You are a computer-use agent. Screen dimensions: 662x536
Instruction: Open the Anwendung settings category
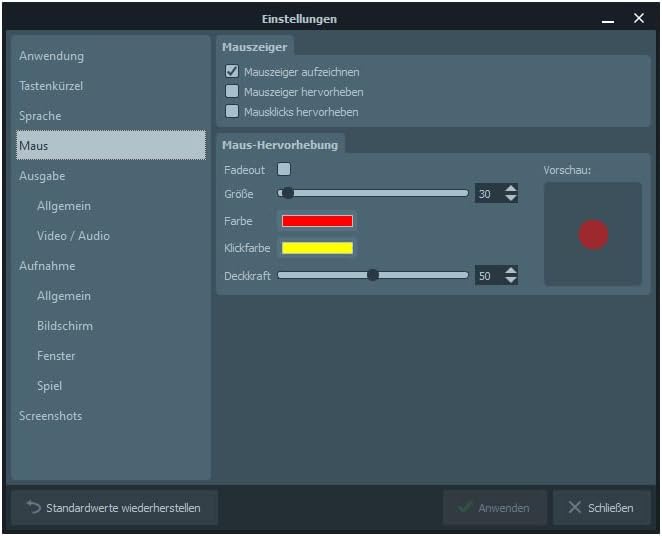point(111,56)
